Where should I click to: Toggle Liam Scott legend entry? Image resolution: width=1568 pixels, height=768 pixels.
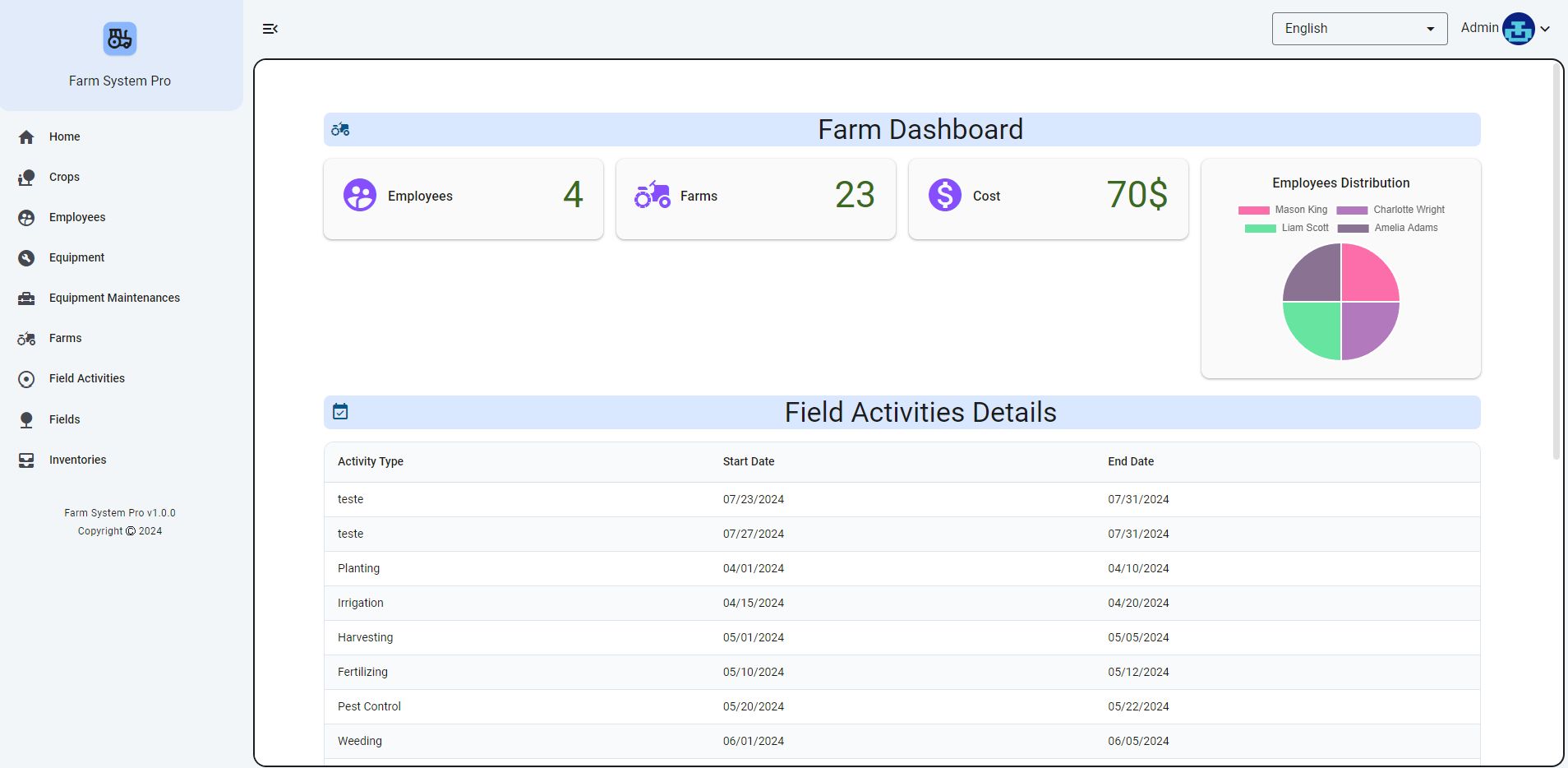click(x=1304, y=228)
